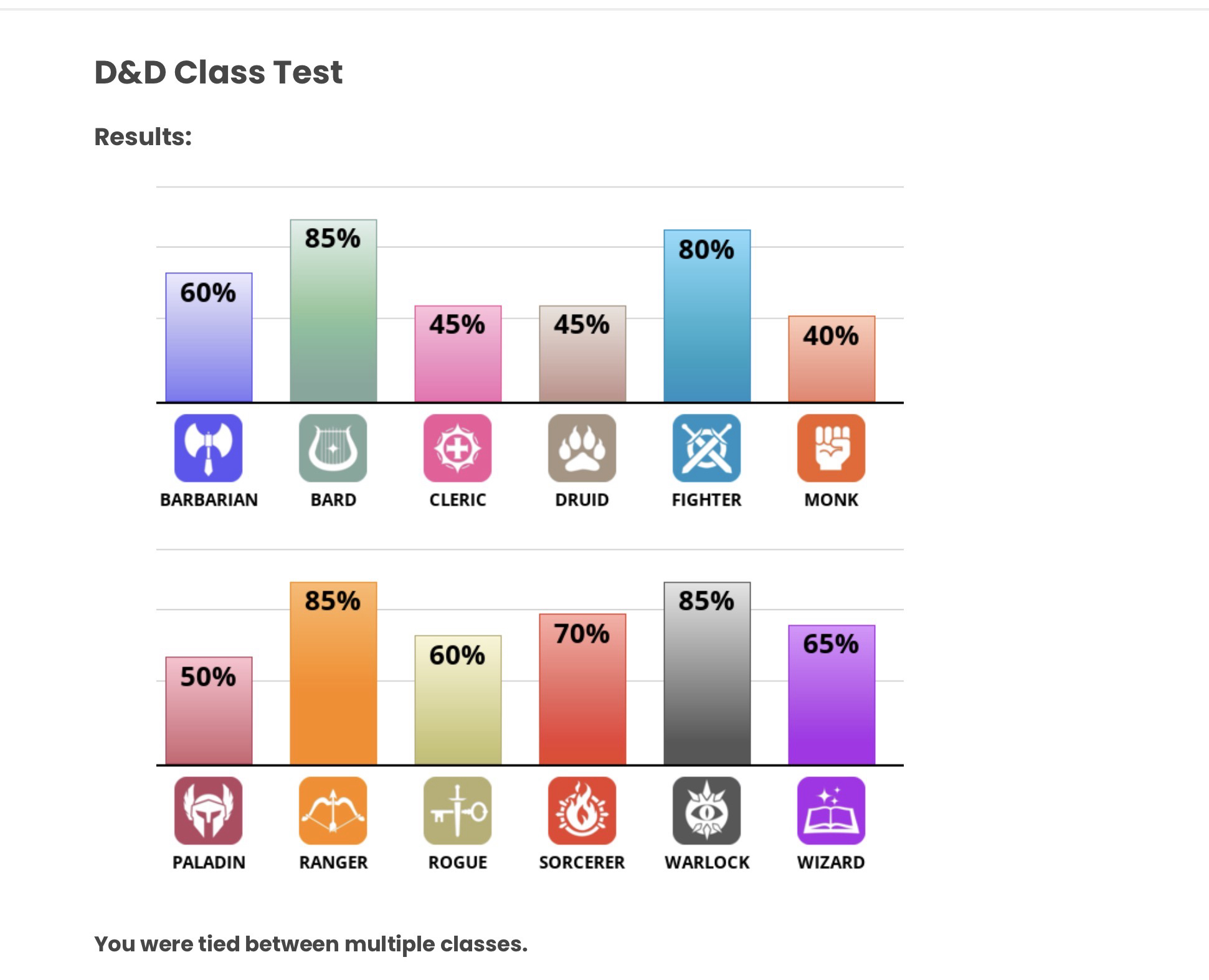The image size is (1209, 980).
Task: Click the Barbarian axe icon
Action: [x=208, y=448]
